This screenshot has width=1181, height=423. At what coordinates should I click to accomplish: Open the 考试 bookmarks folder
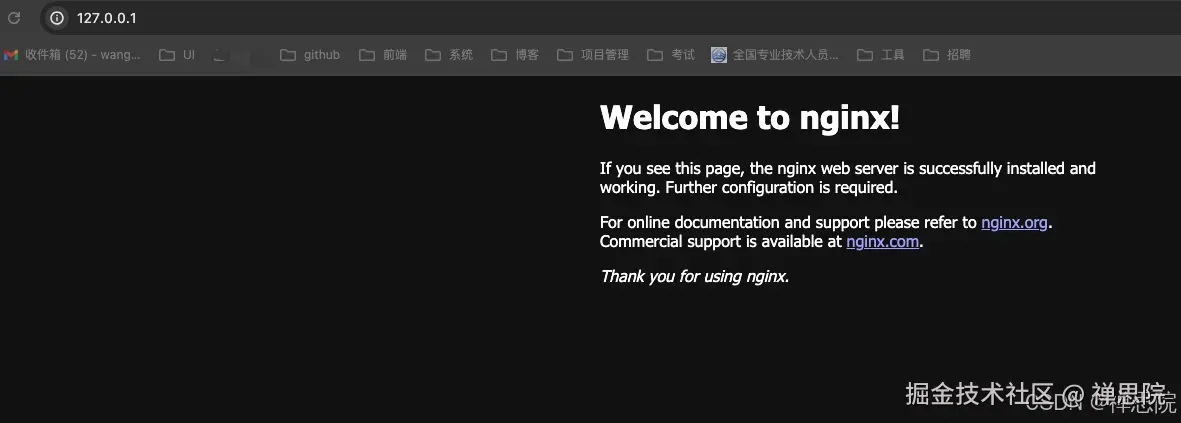(x=672, y=55)
